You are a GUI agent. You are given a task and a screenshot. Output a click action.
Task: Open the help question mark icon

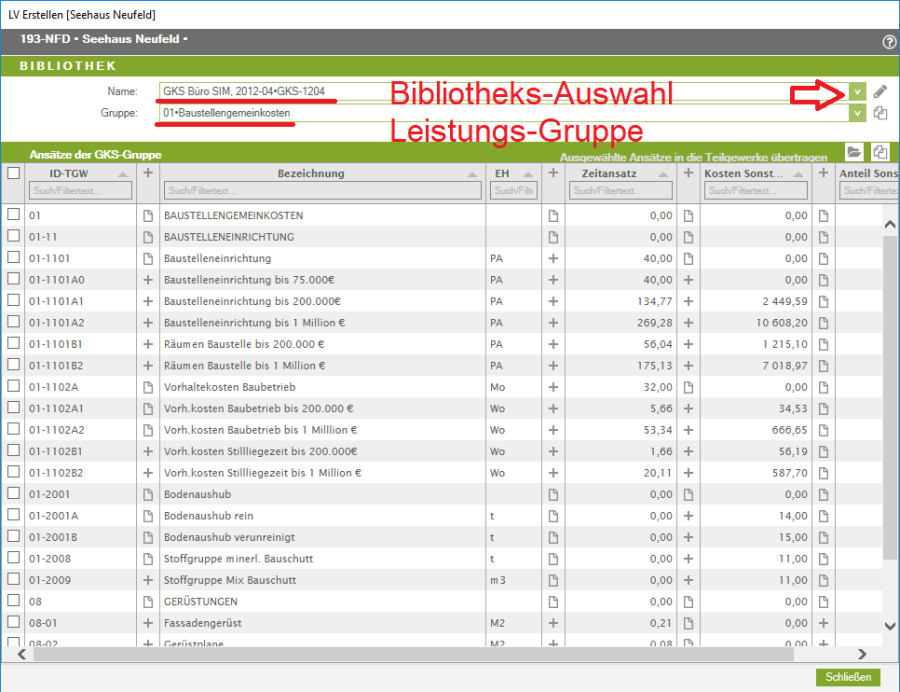tap(888, 42)
